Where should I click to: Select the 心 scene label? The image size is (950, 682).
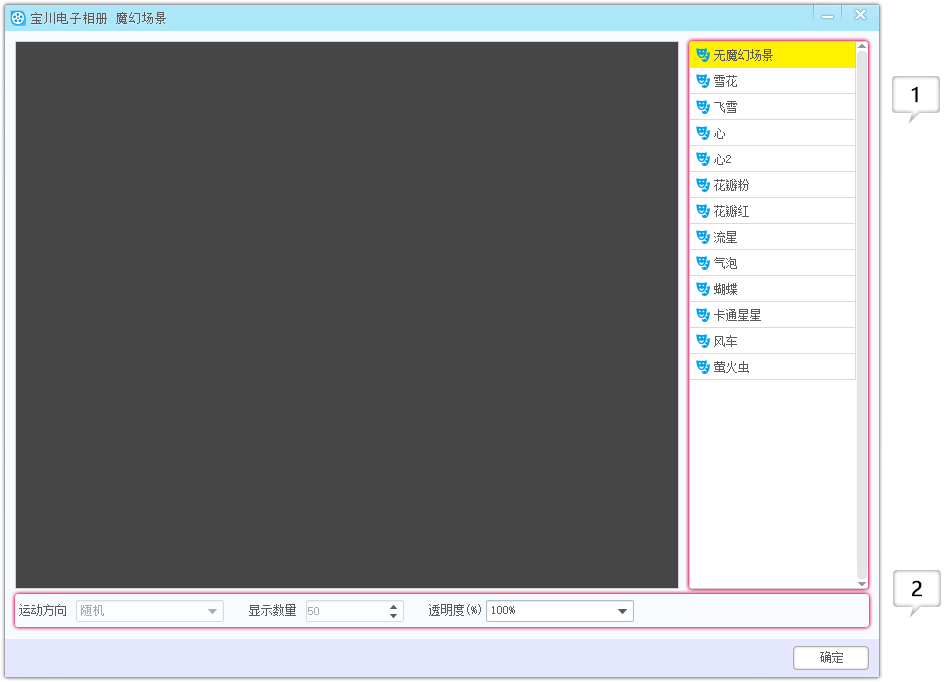[719, 133]
